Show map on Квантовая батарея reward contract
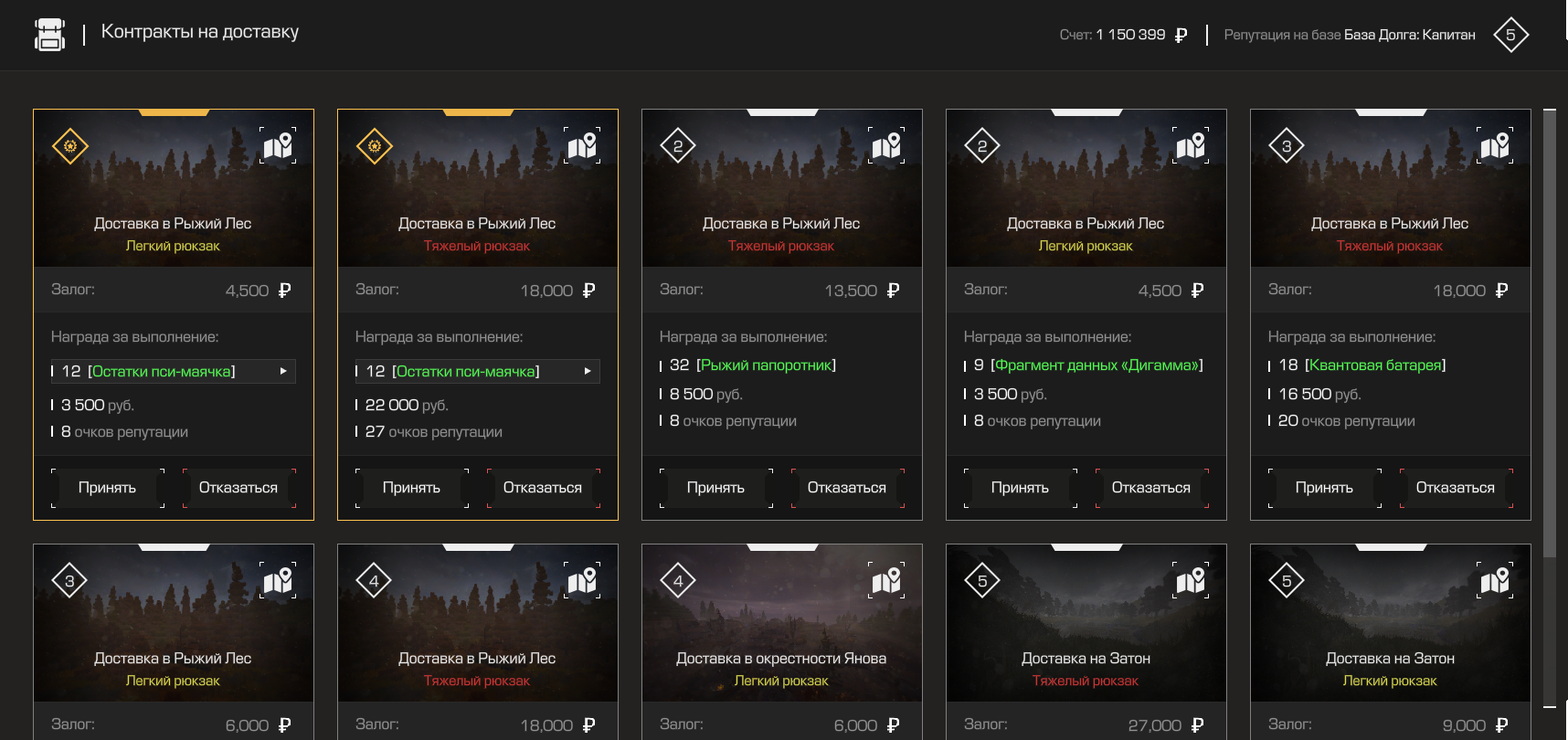1568x740 pixels. [x=1495, y=145]
